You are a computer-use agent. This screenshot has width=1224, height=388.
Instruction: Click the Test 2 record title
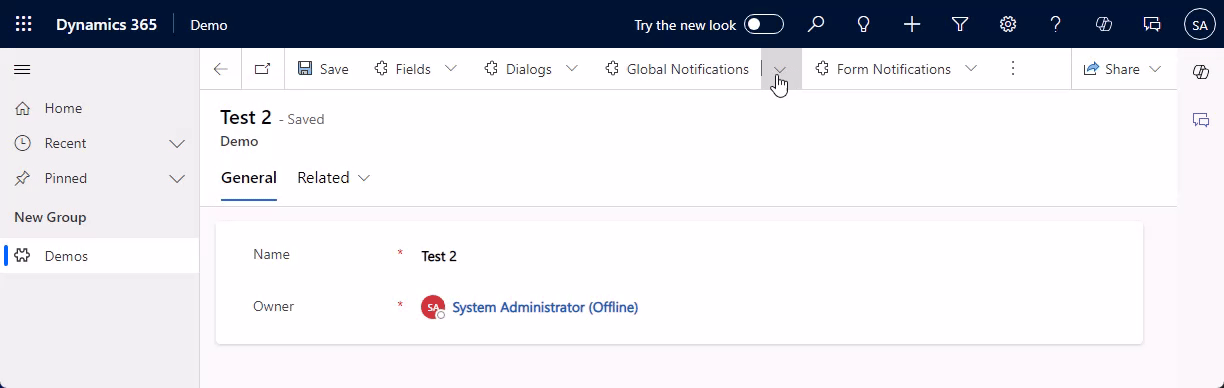tap(246, 118)
